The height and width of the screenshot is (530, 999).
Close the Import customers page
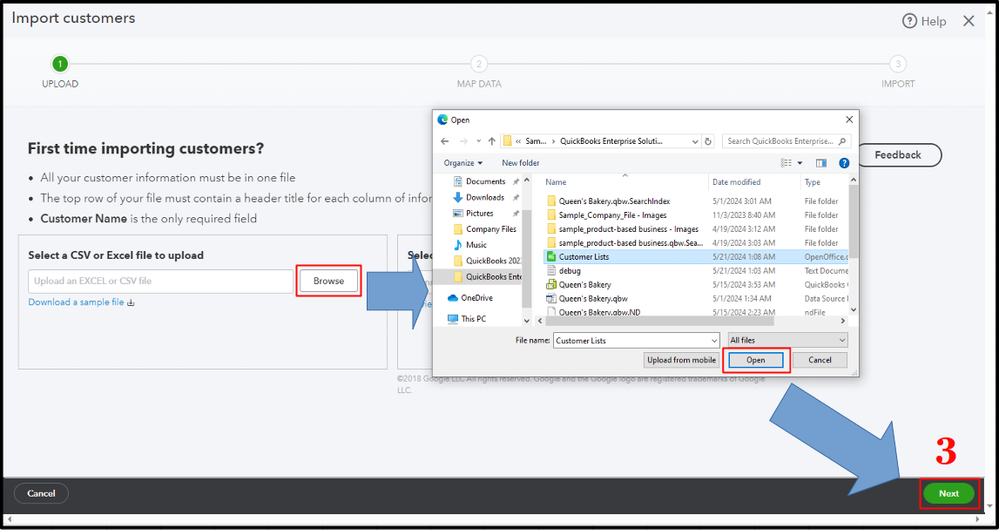click(x=968, y=21)
